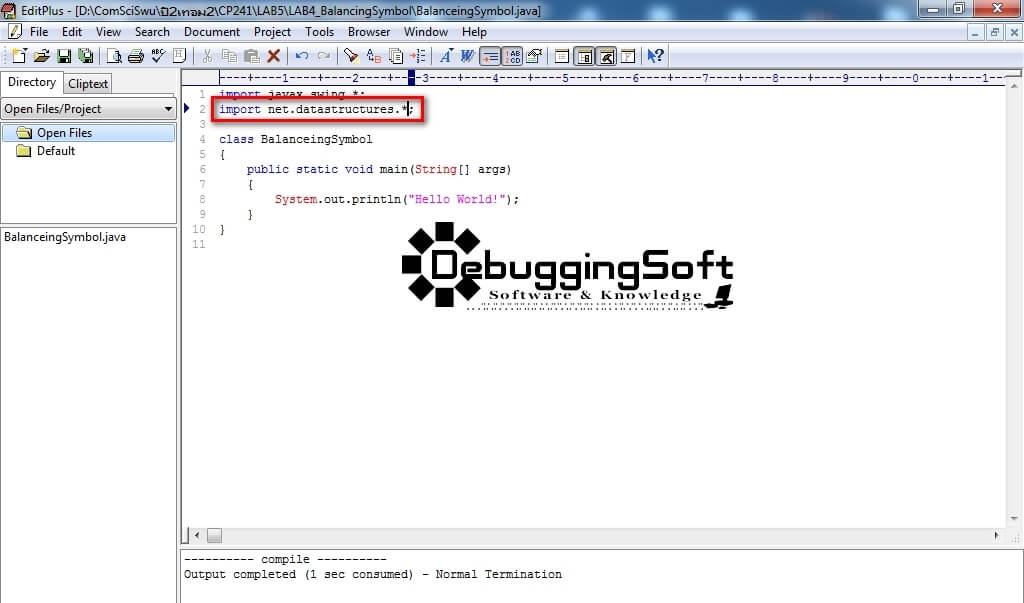The image size is (1024, 603).
Task: Open a file with the folder icon
Action: (x=42, y=56)
